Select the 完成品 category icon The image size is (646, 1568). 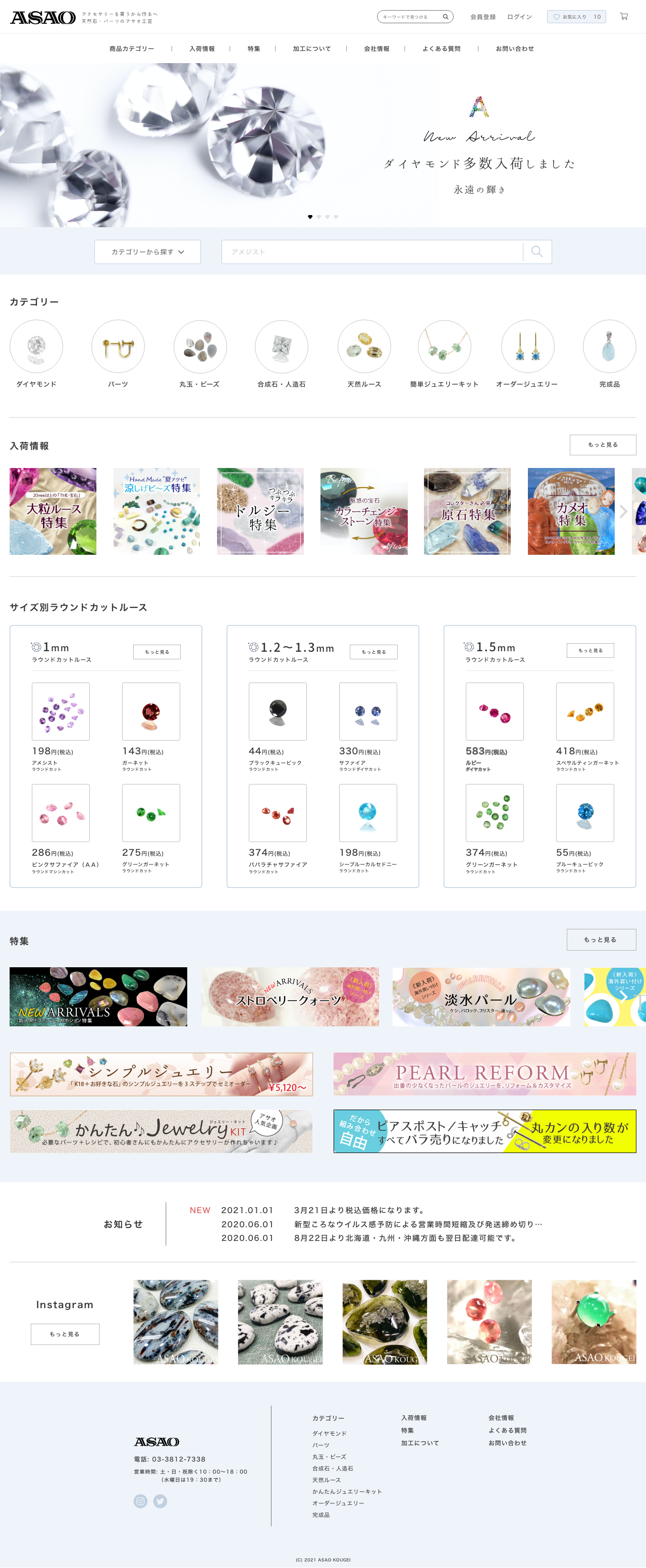click(610, 346)
